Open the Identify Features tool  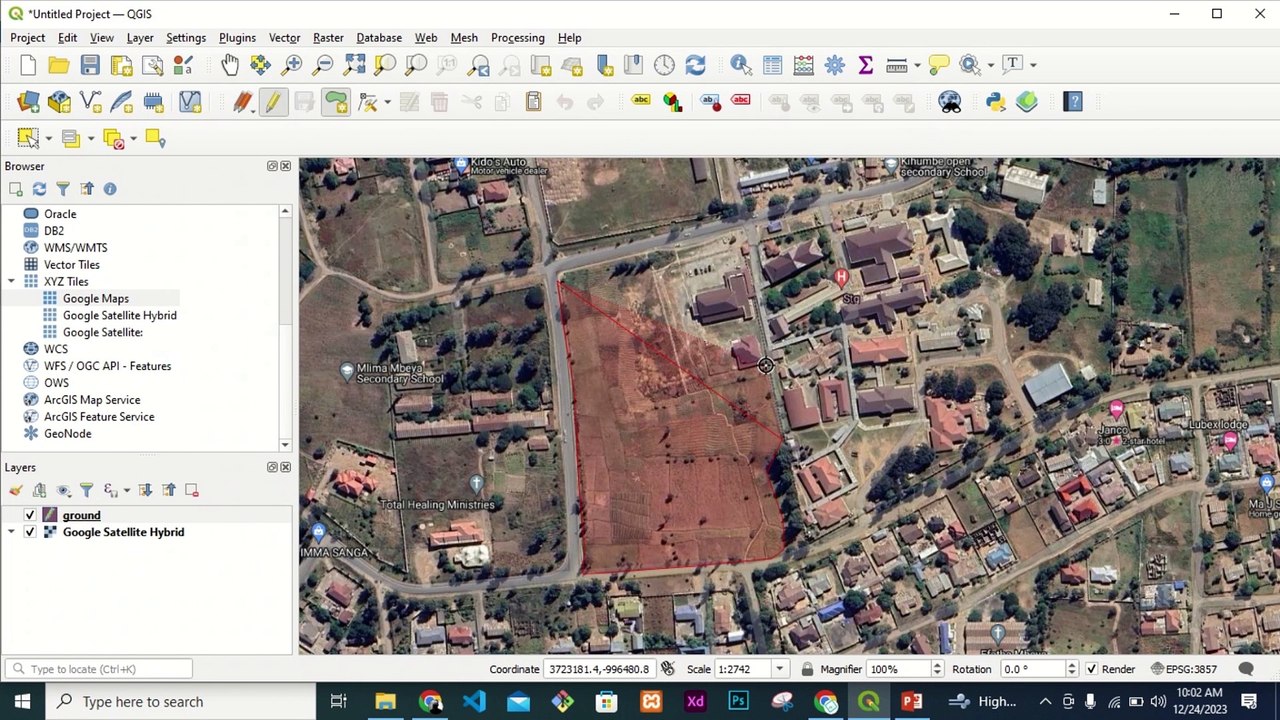[x=741, y=65]
